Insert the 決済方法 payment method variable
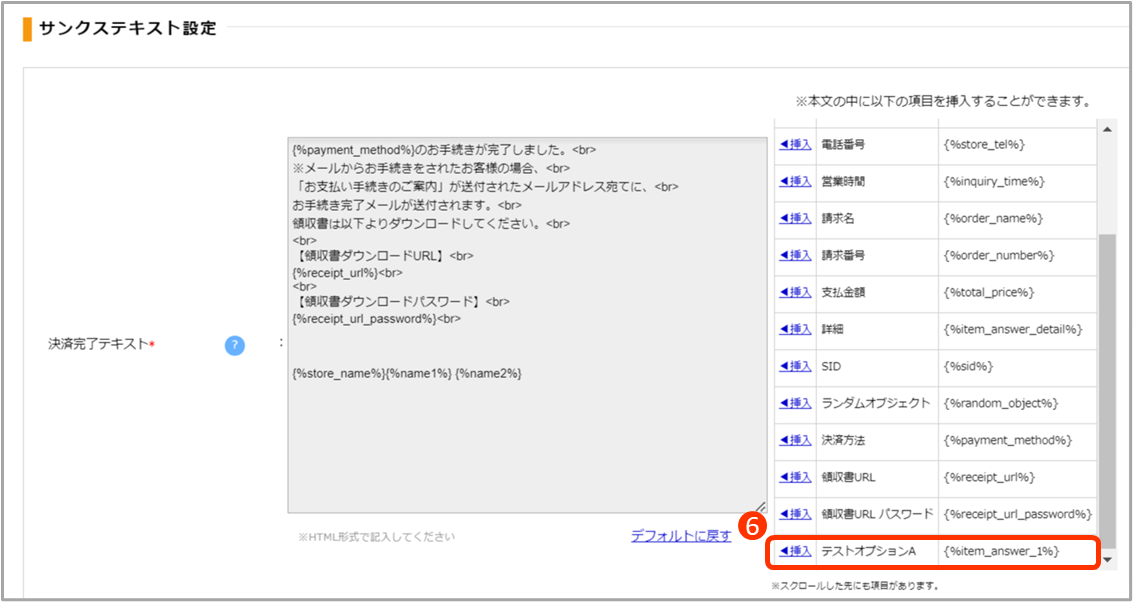1133x602 pixels. coord(795,441)
